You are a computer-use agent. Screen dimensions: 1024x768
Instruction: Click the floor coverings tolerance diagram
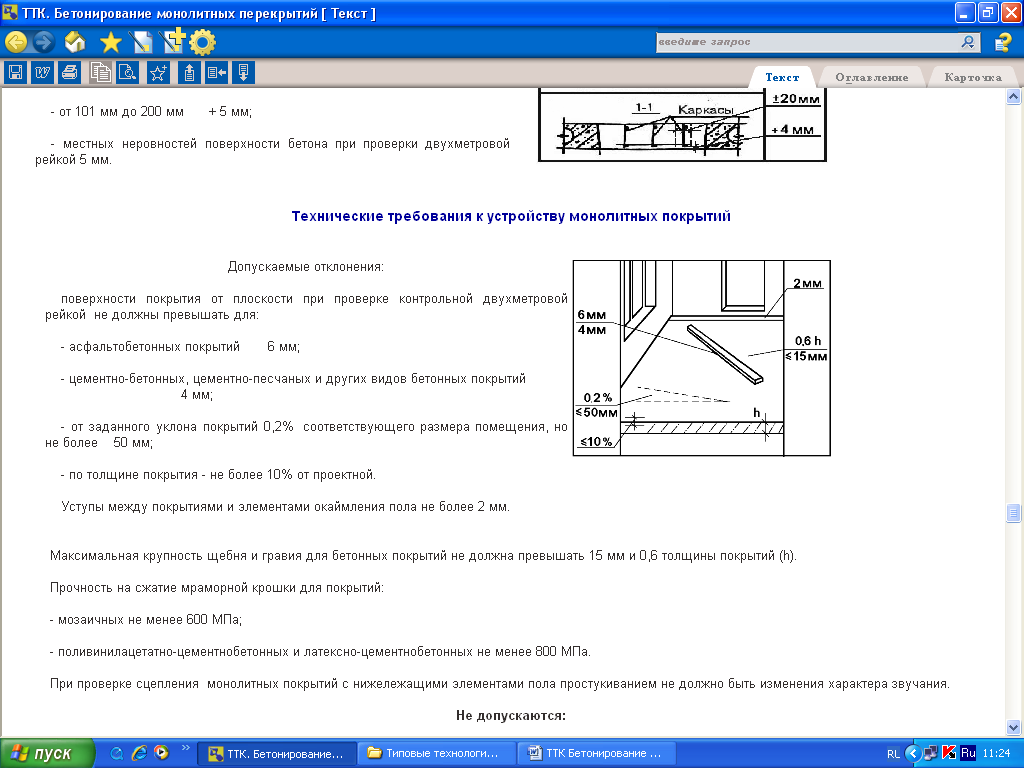coord(701,358)
